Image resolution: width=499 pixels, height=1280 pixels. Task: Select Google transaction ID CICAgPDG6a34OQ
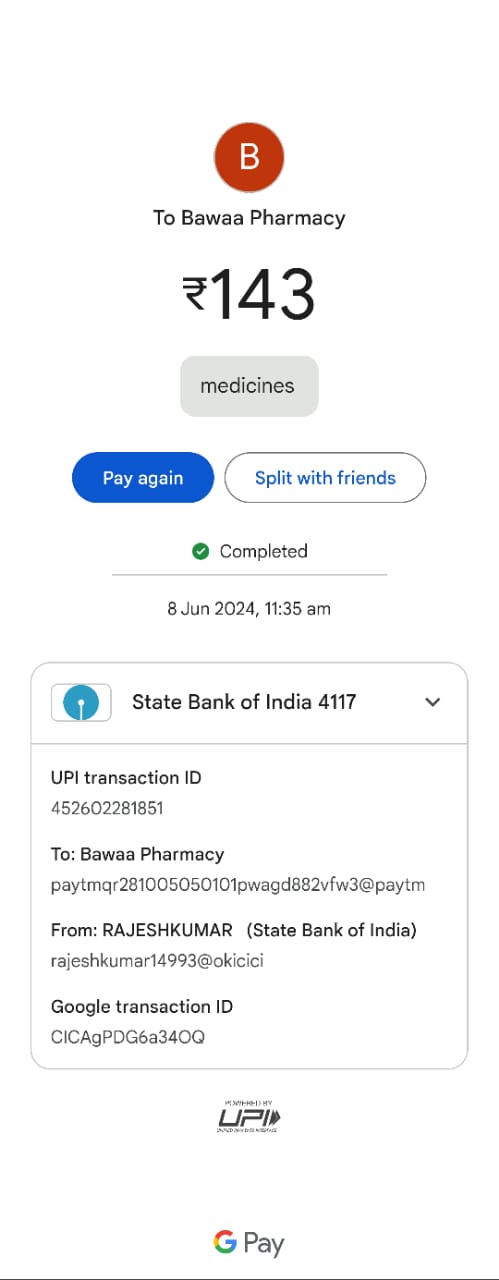point(128,1037)
